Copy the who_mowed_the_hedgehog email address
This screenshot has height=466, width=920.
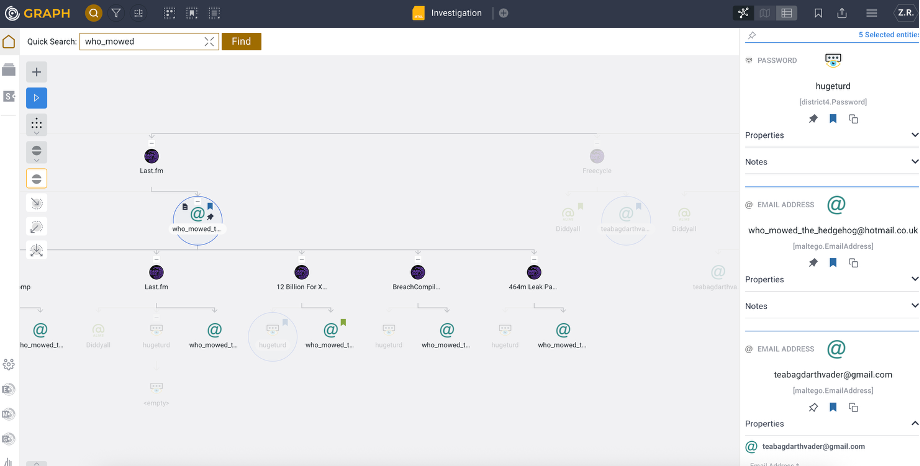pyautogui.click(x=854, y=263)
